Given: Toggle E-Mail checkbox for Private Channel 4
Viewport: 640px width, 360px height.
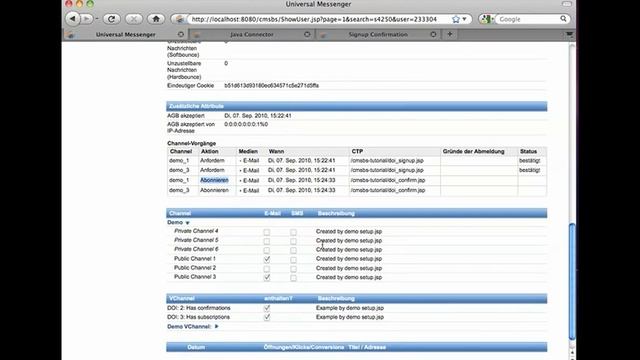Looking at the screenshot, I should point(267,232).
